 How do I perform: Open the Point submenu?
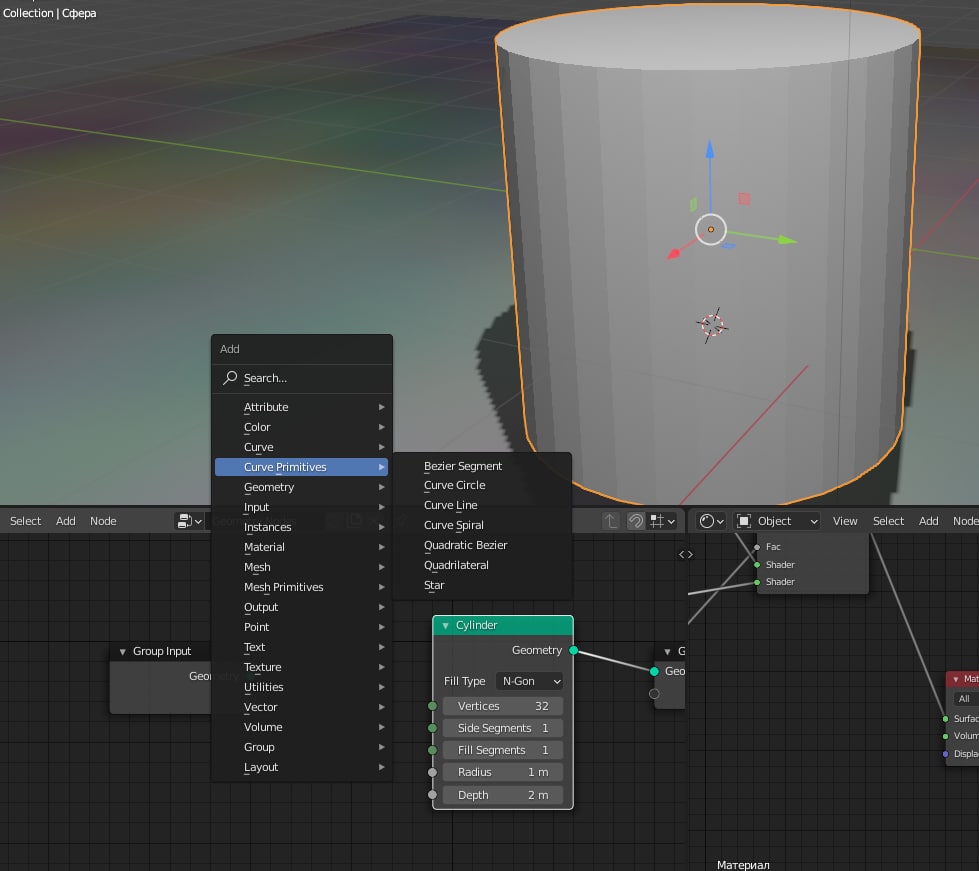(x=302, y=627)
